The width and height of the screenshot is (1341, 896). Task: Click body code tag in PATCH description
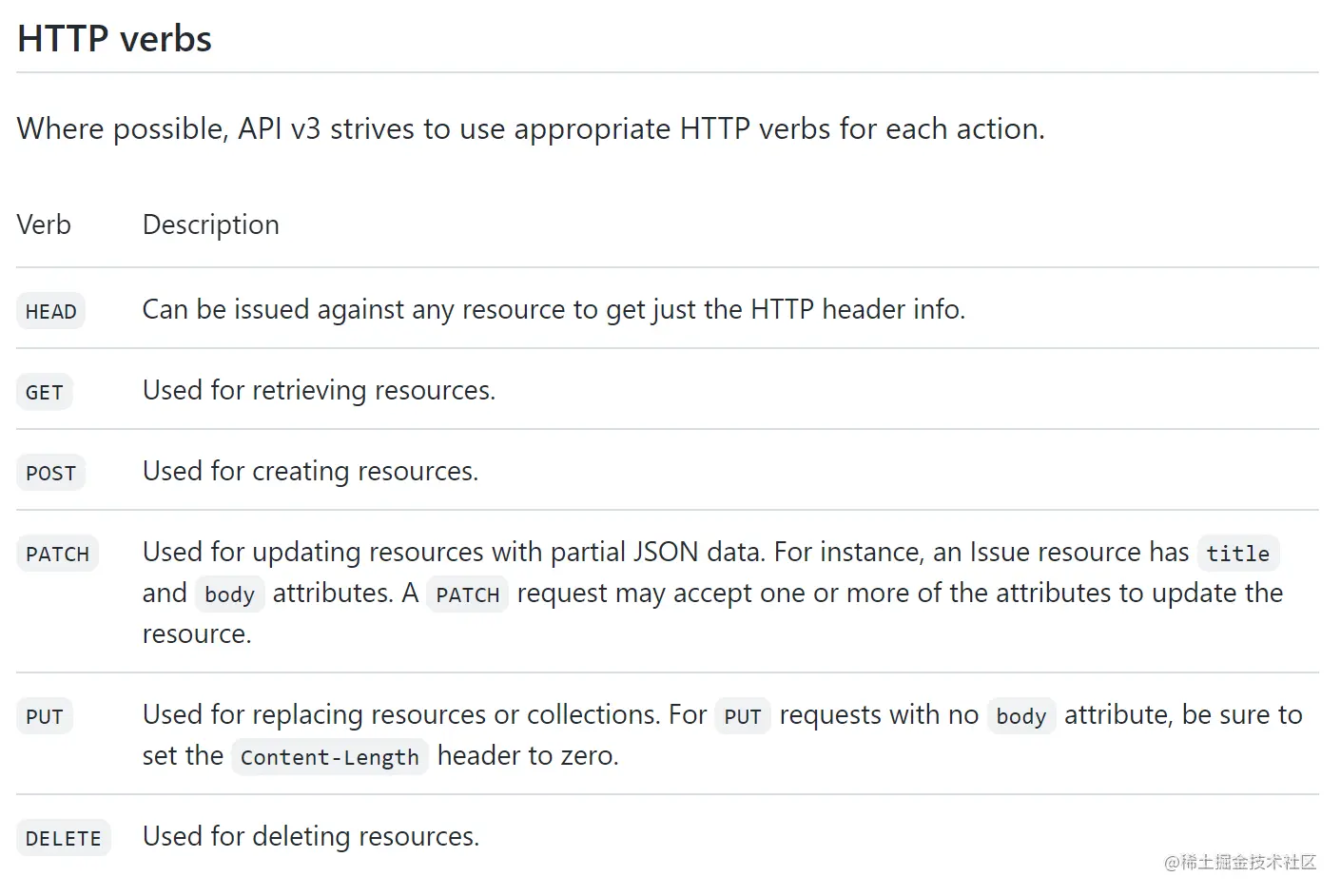229,594
